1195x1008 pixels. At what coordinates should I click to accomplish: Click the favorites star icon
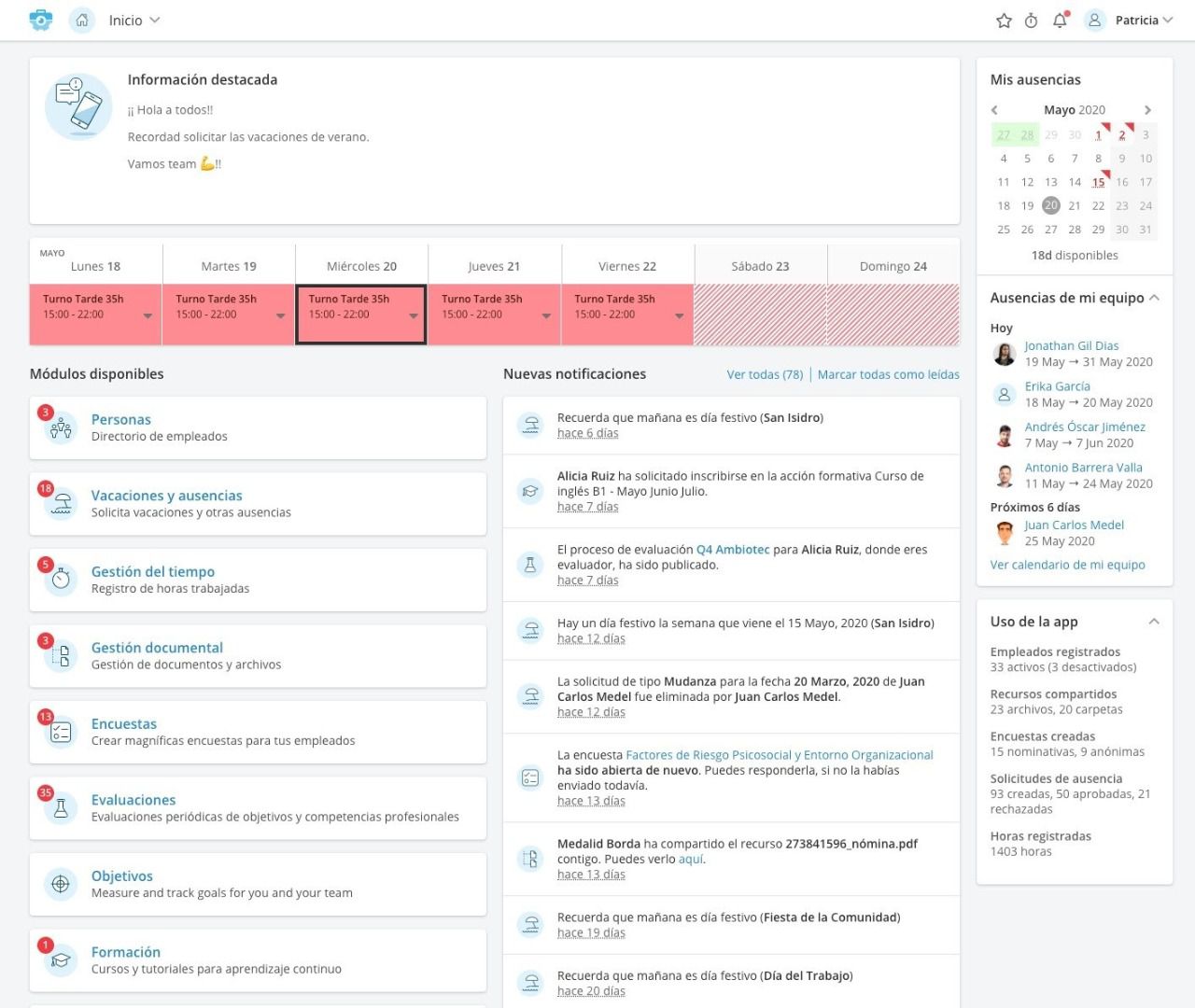pyautogui.click(x=1004, y=21)
